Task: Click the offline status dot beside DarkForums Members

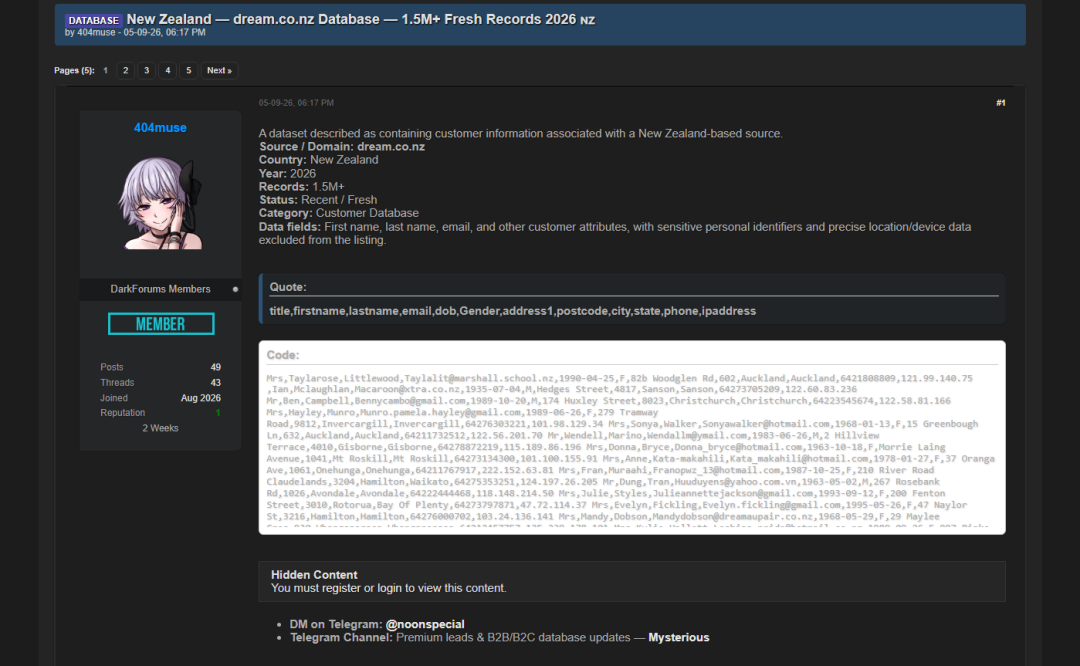Action: (x=236, y=289)
